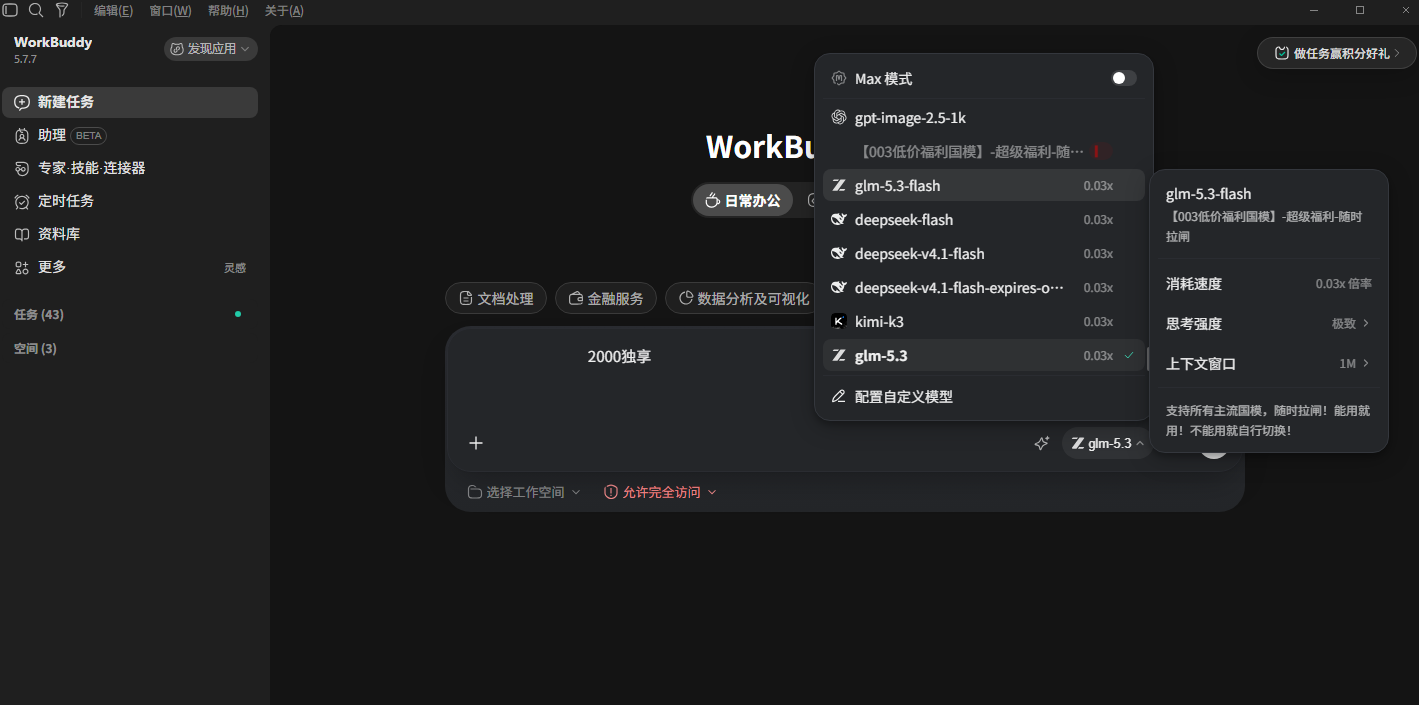Click the green dot beside 任务 (43)
The height and width of the screenshot is (705, 1419).
coord(238,314)
